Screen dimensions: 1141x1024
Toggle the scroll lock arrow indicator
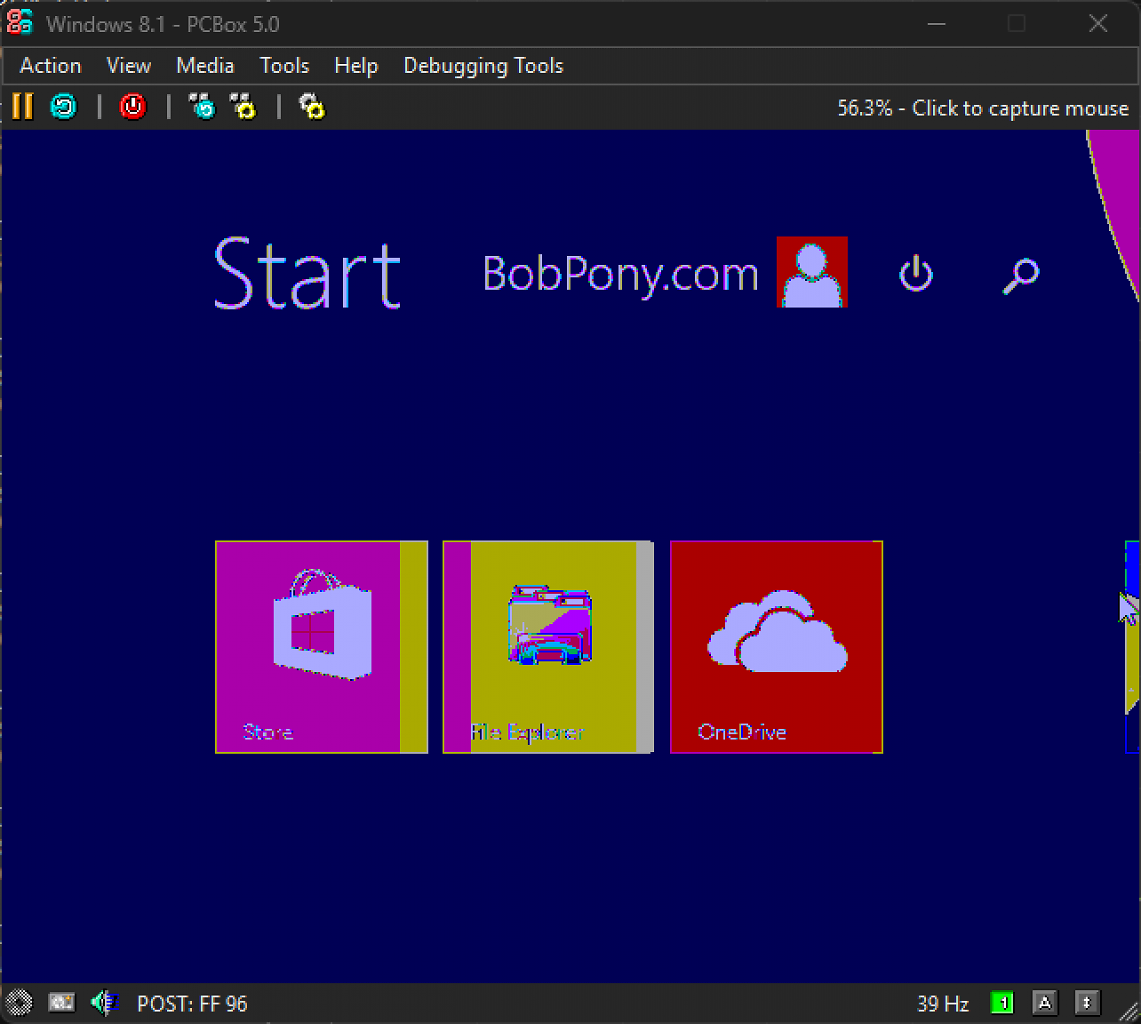click(x=1087, y=1003)
